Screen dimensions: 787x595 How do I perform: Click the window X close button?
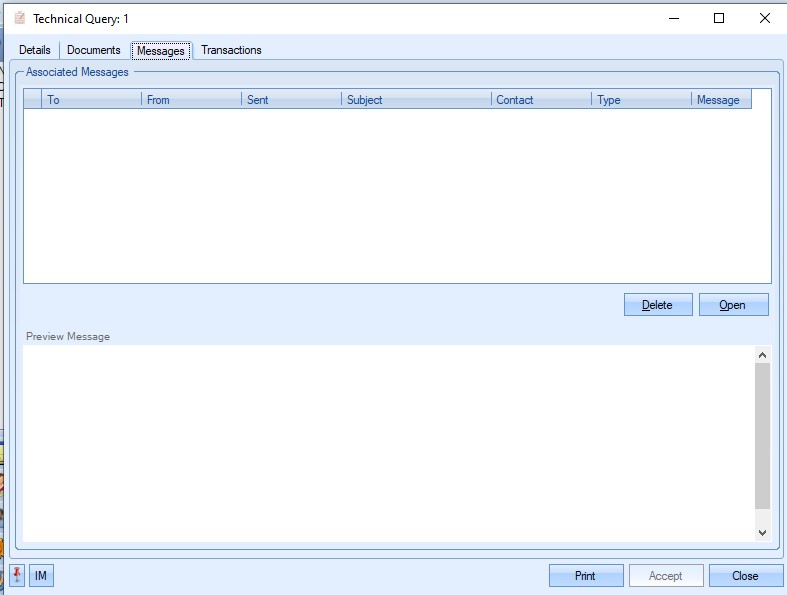pyautogui.click(x=764, y=19)
